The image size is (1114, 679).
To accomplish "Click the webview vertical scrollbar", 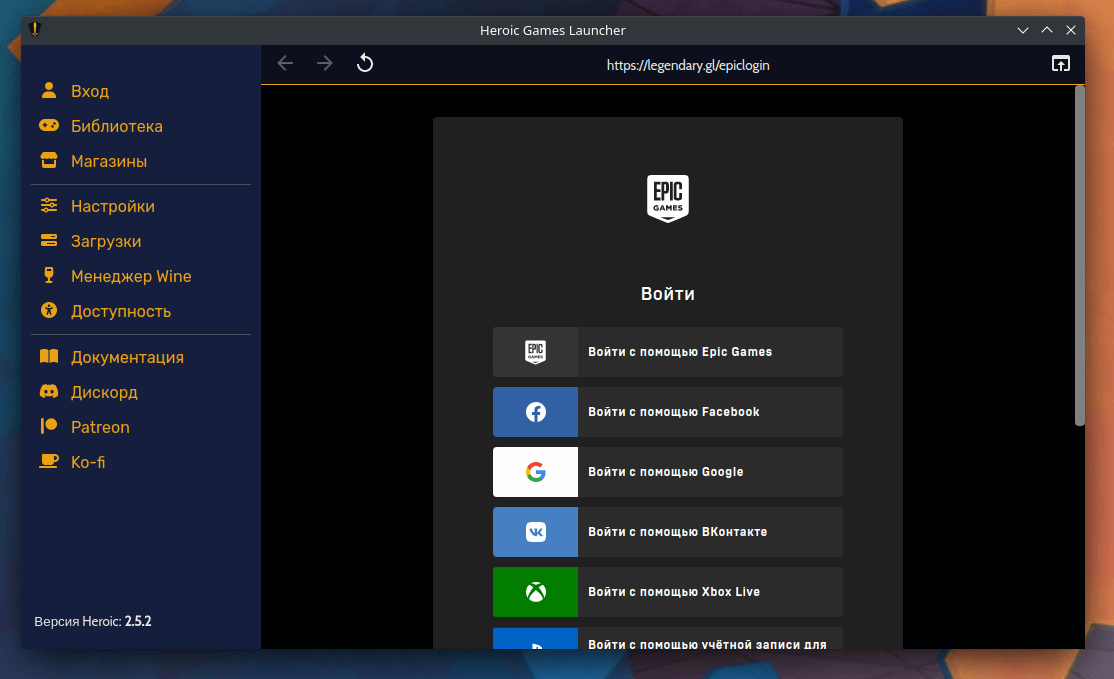I will click(x=1080, y=256).
